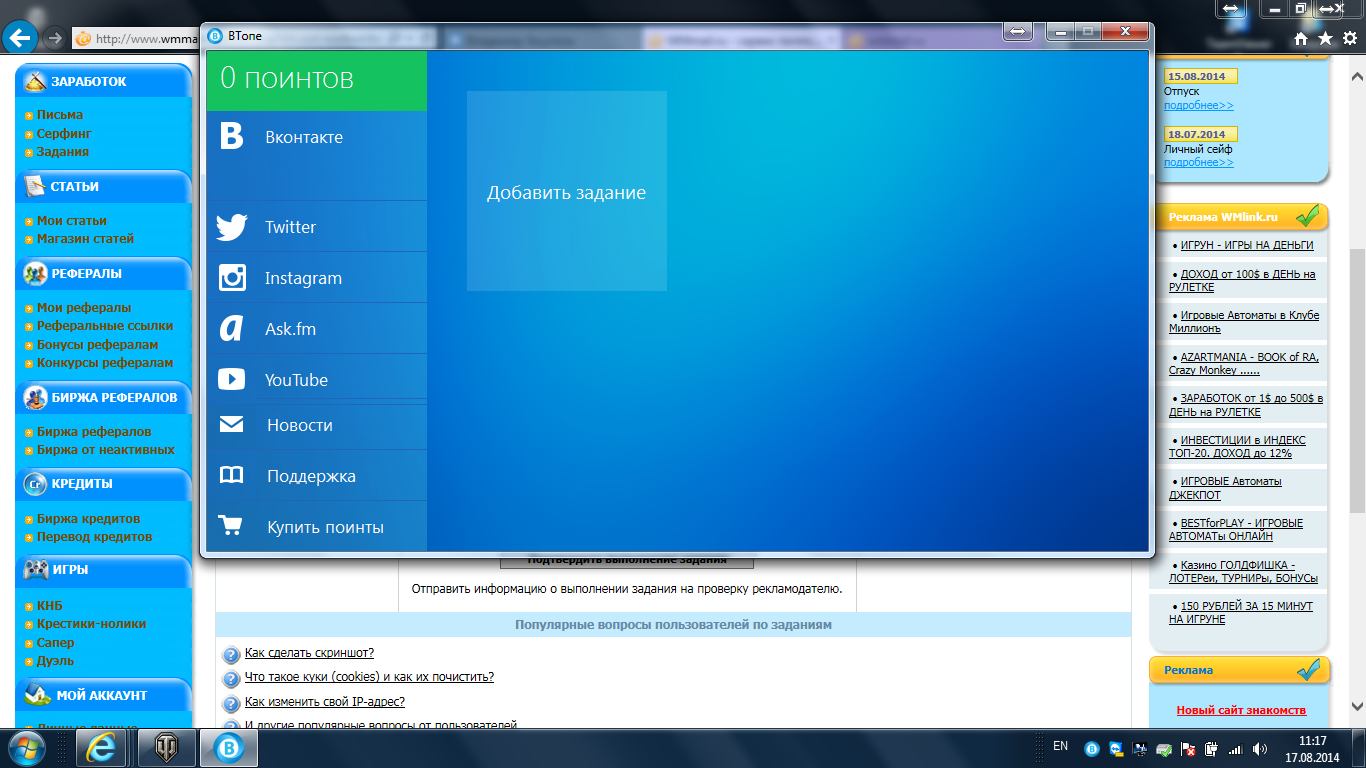The width and height of the screenshot is (1366, 768).
Task: Open the Биржа рефералов link
Action: 94,432
